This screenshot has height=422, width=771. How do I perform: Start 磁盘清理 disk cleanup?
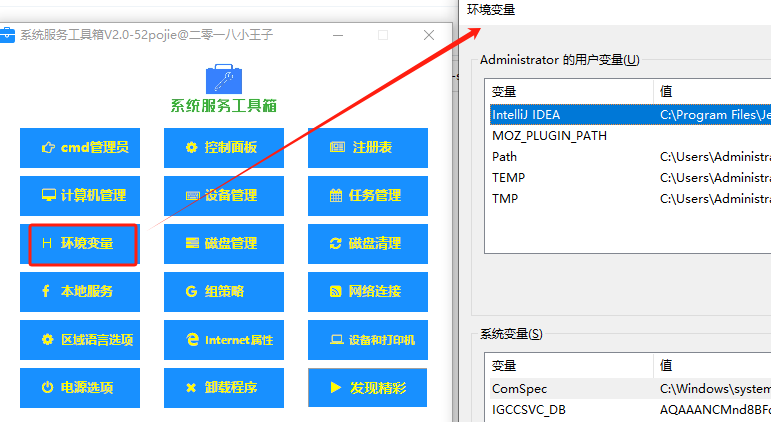click(367, 244)
